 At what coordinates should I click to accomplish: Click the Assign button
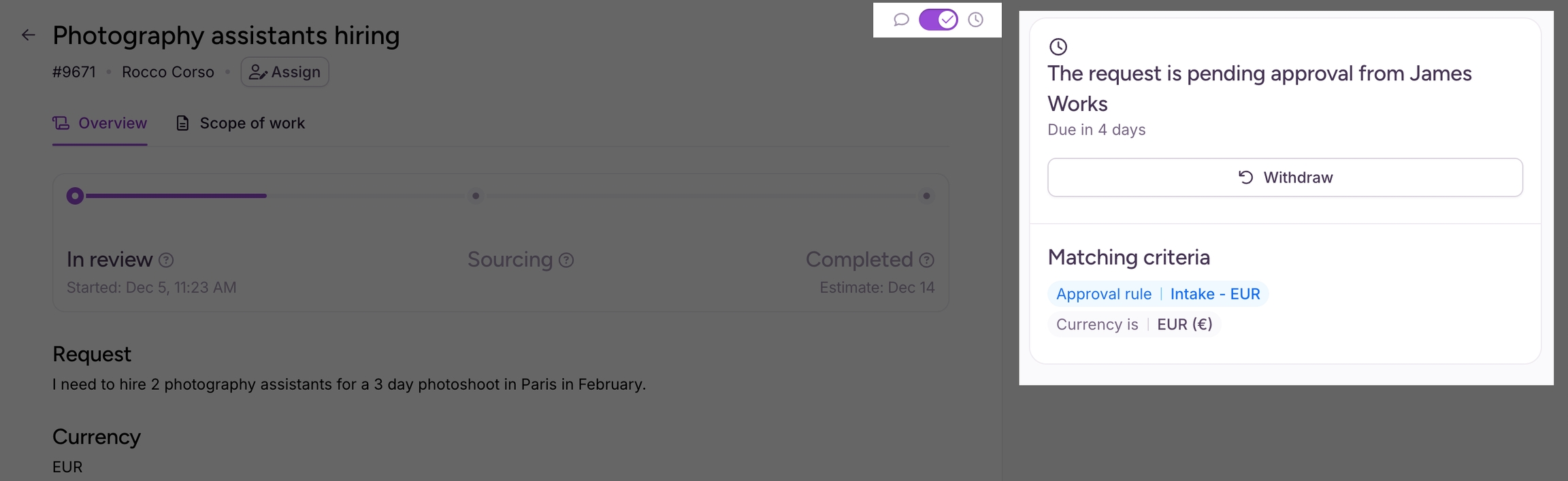284,72
